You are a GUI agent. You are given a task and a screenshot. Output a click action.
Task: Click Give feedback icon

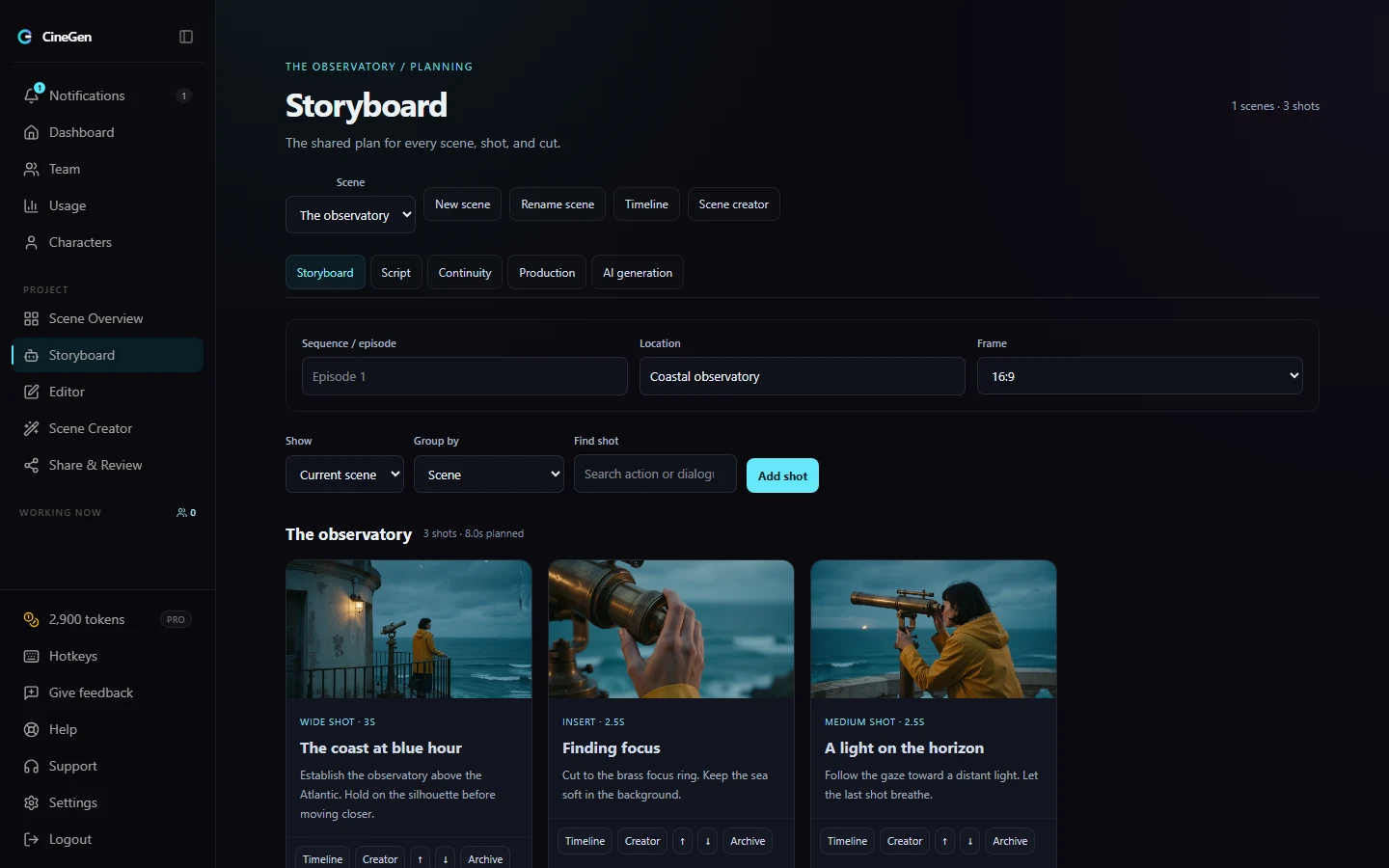click(x=31, y=692)
